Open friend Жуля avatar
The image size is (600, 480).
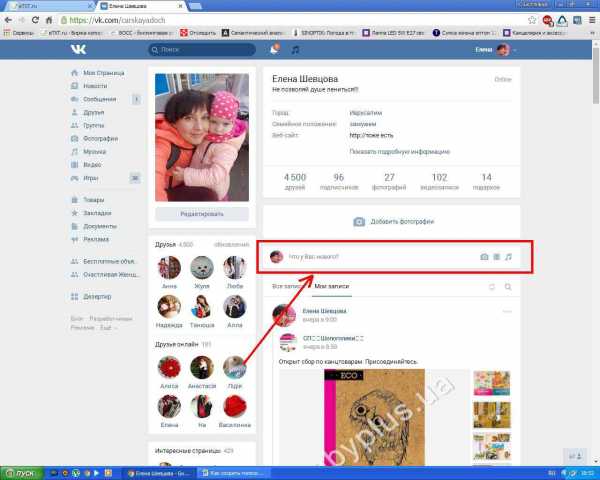tap(202, 267)
